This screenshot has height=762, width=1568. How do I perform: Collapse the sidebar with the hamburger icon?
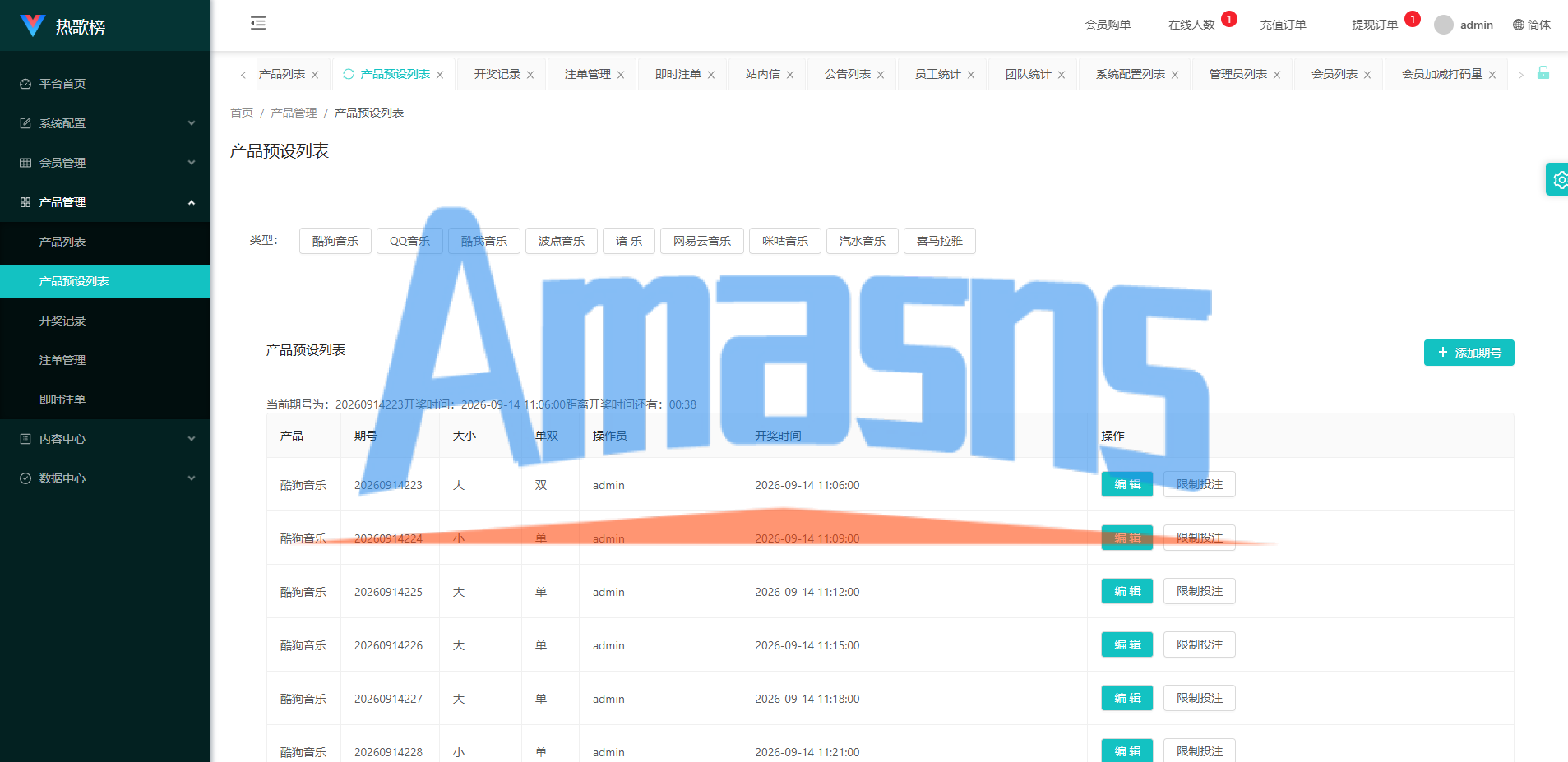coord(258,23)
